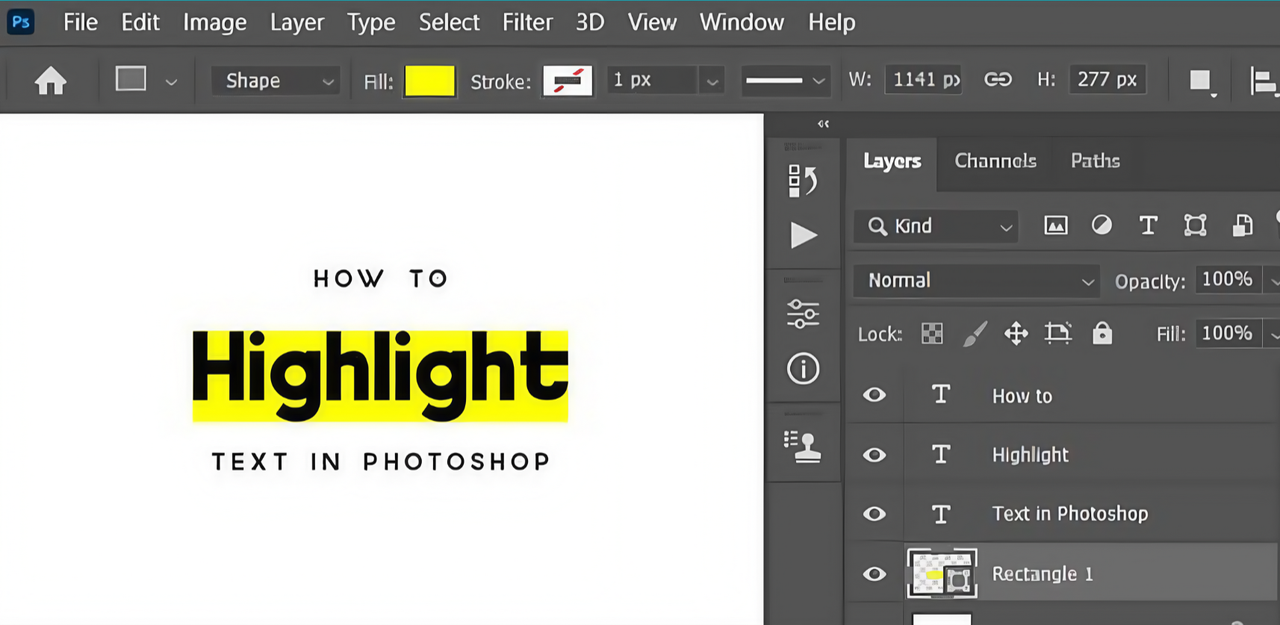This screenshot has height=625, width=1280.
Task: Click the pixel layers filter icon
Action: 1056,225
